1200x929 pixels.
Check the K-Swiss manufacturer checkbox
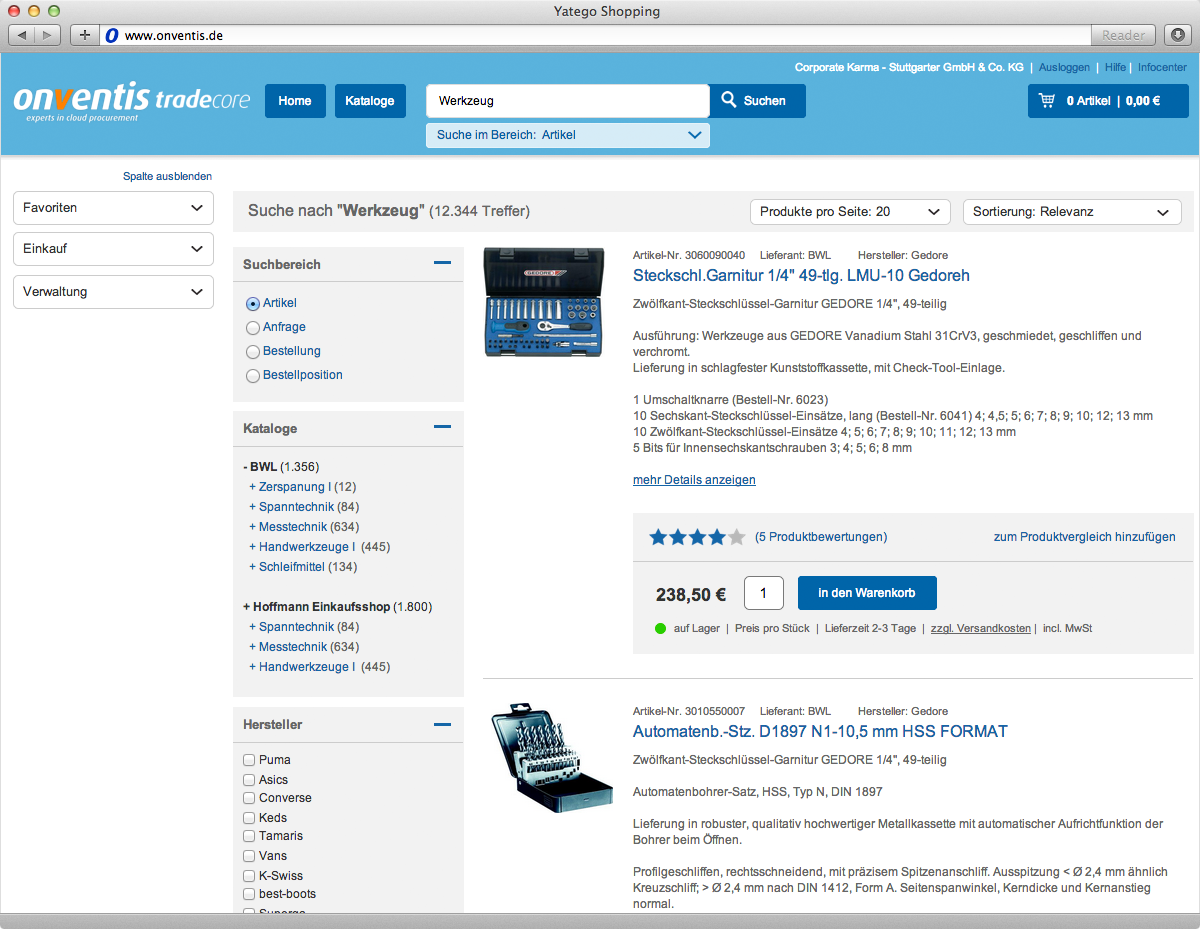coord(249,876)
